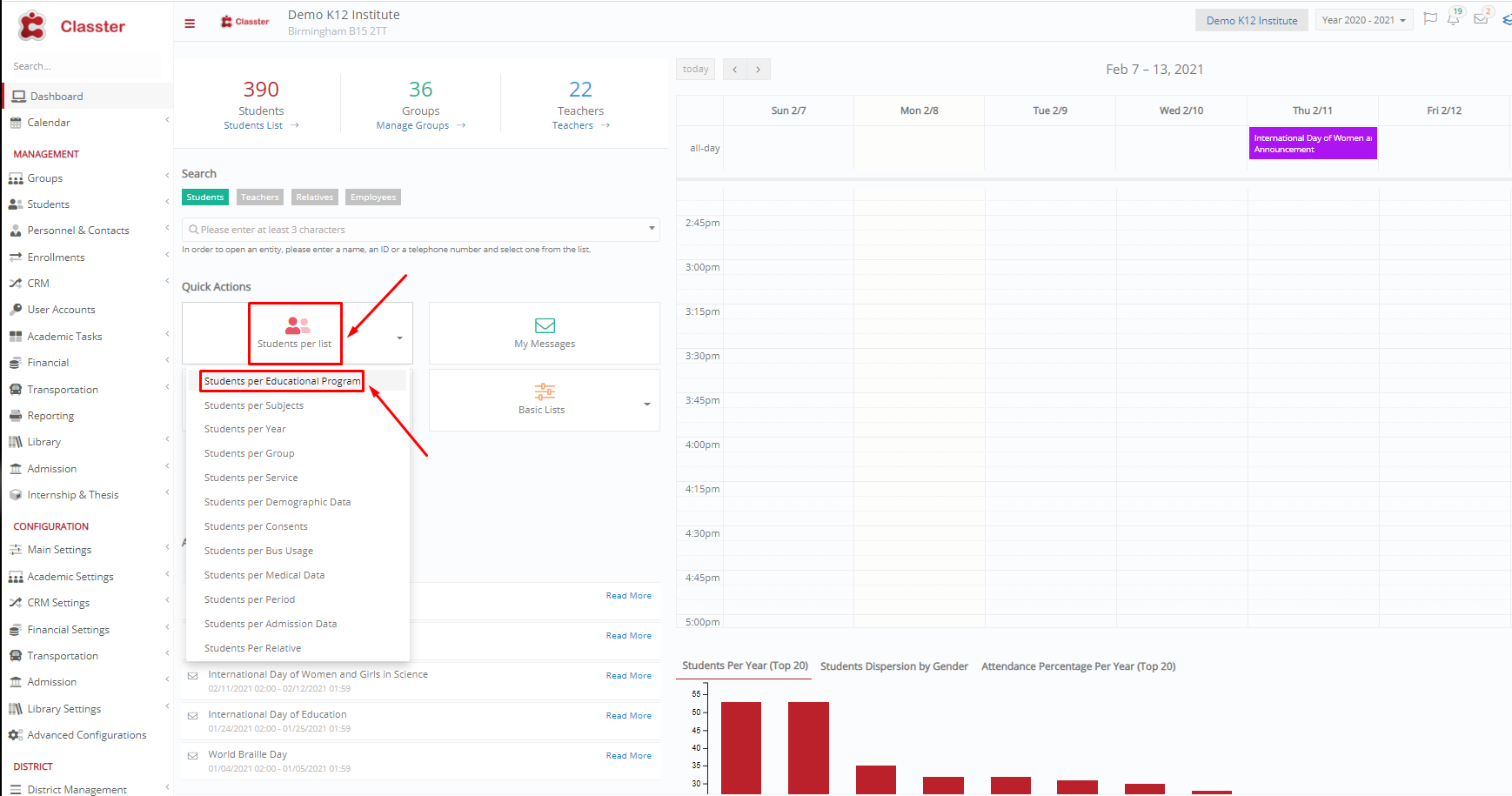Viewport: 1512px width, 796px height.
Task: Click the Students per list people icon
Action: 298,325
